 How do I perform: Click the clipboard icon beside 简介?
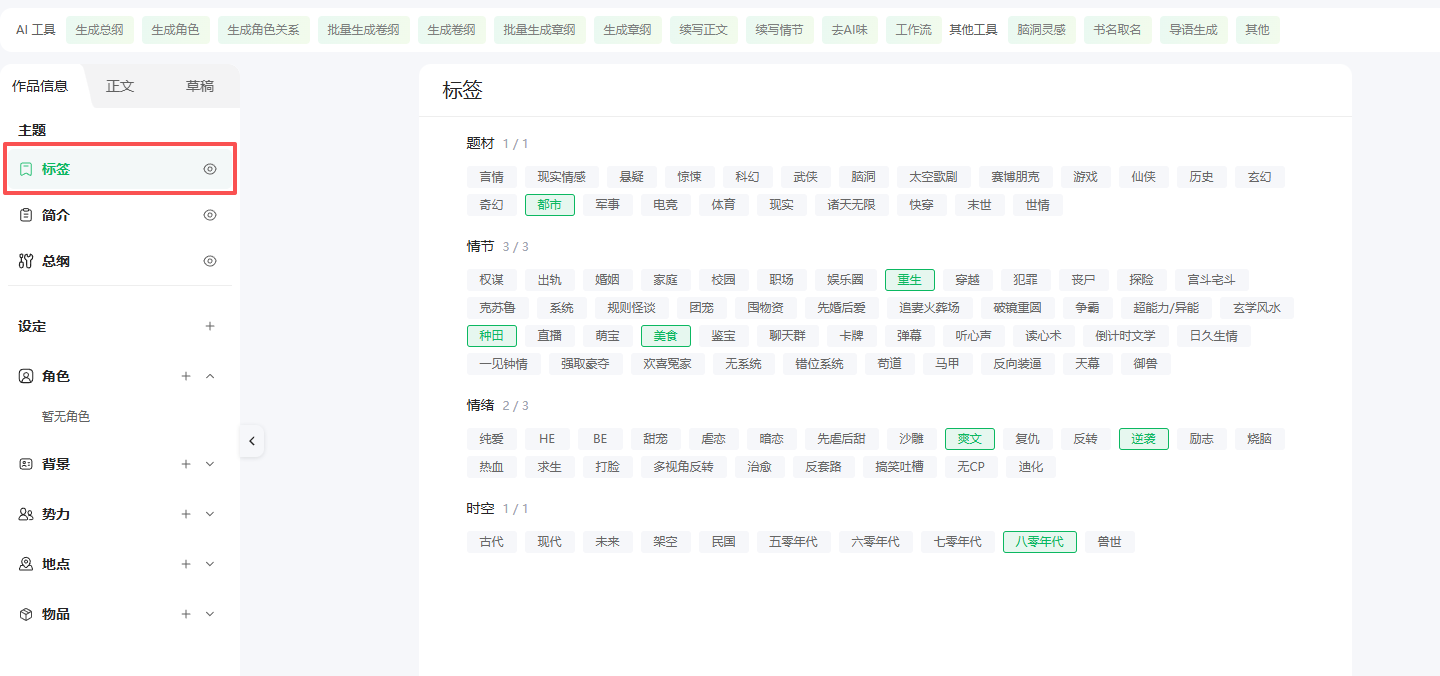tap(26, 215)
